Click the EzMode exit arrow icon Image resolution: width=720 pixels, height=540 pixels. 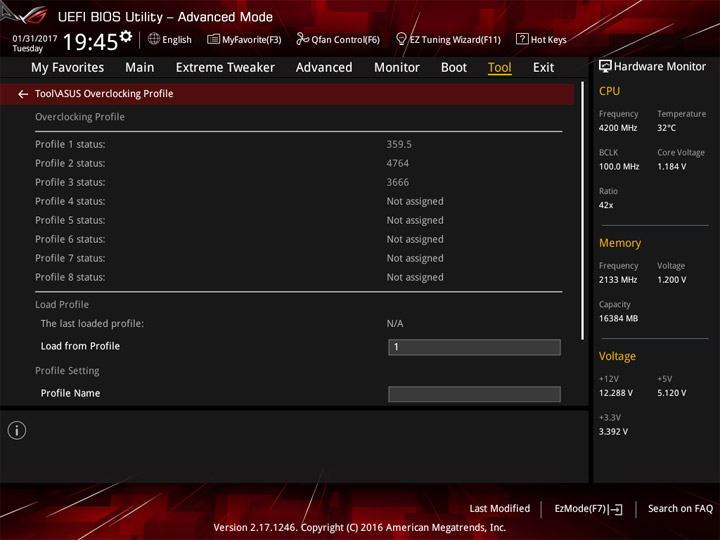[x=617, y=509]
